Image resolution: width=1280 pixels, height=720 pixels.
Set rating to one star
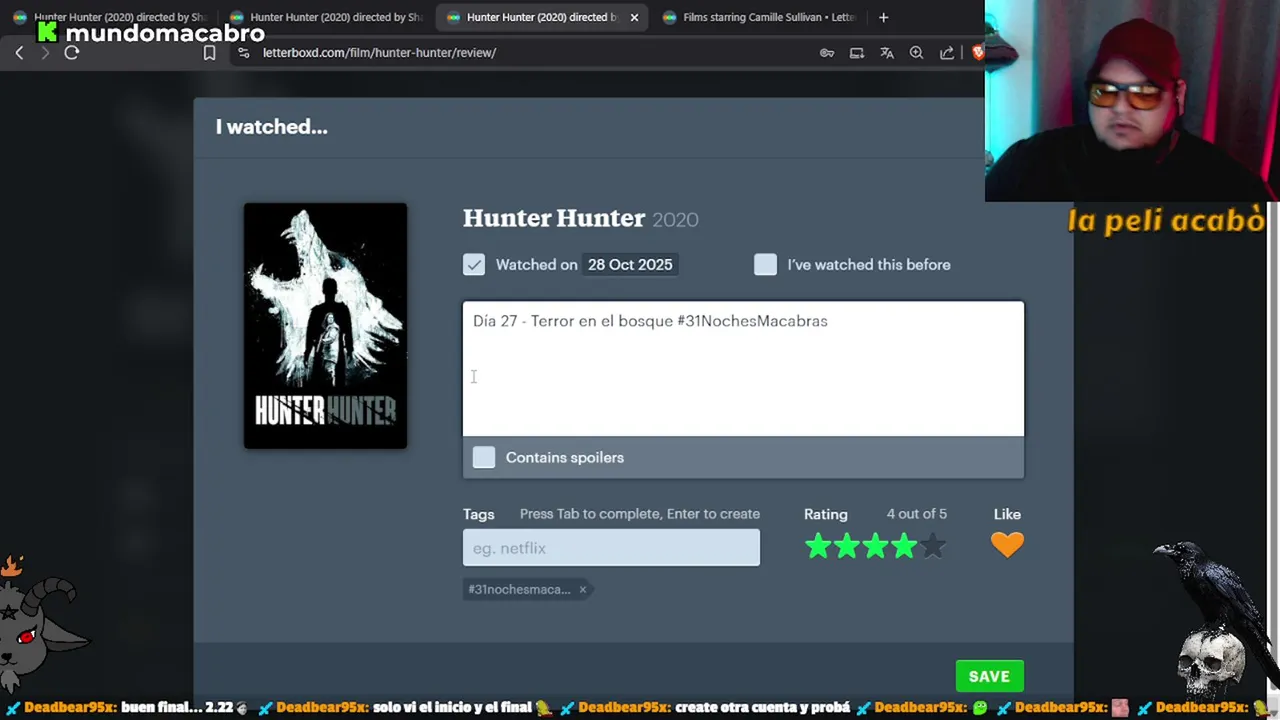click(x=818, y=546)
